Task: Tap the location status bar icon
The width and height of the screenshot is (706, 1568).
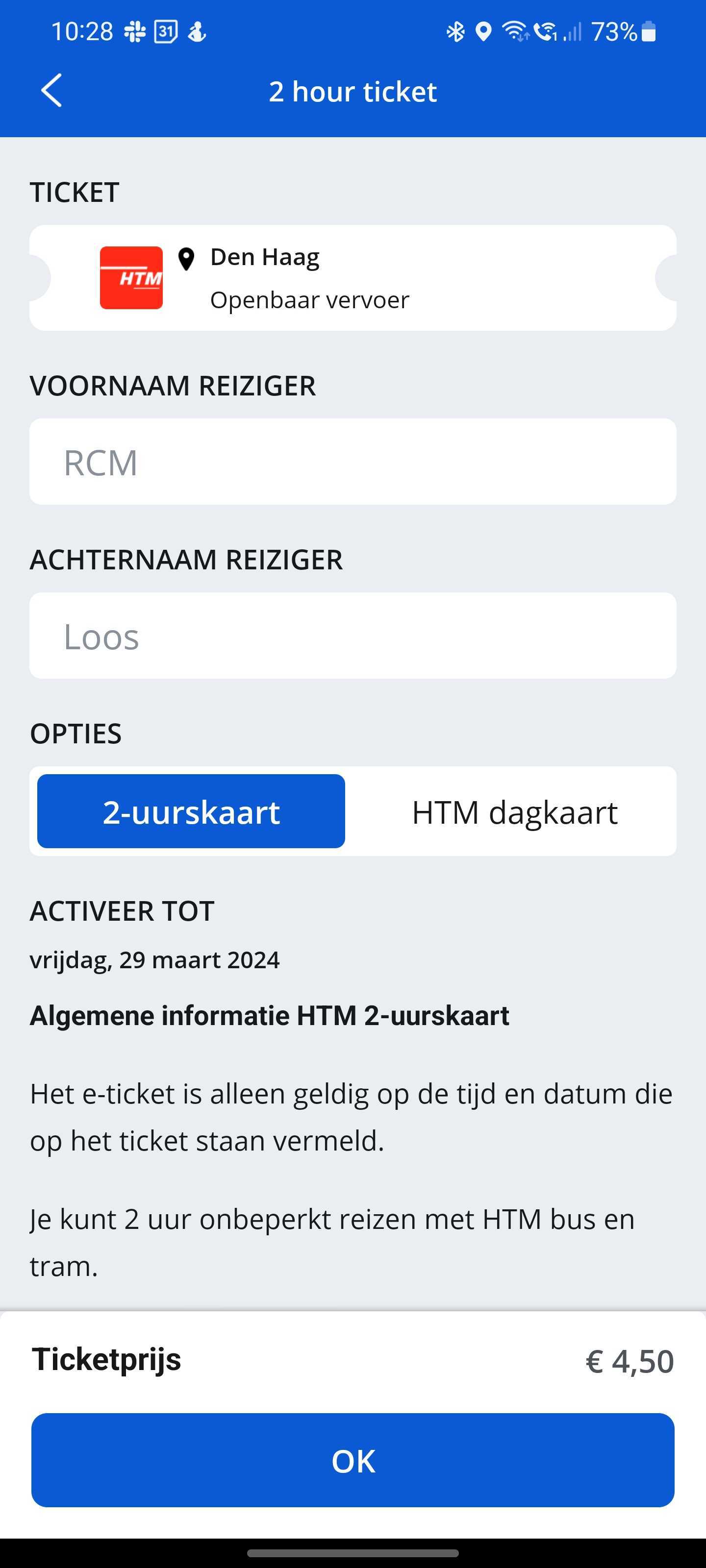Action: [484, 32]
